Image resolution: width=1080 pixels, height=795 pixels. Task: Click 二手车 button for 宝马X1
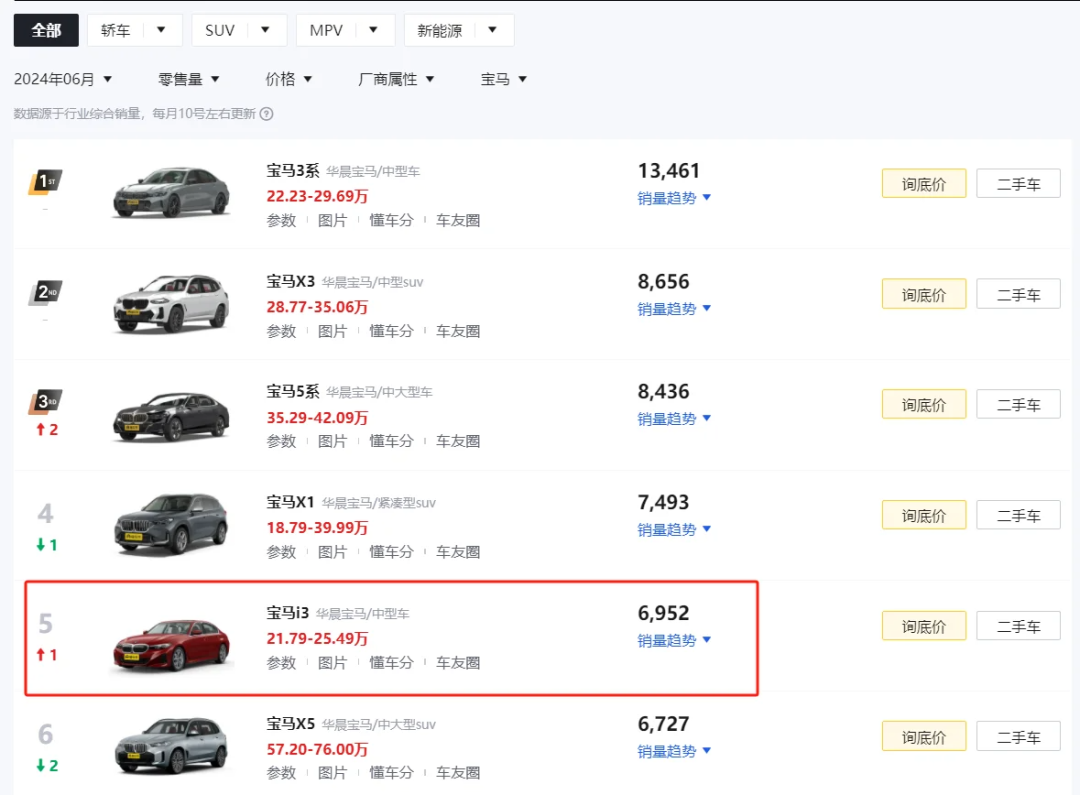pyautogui.click(x=1018, y=516)
